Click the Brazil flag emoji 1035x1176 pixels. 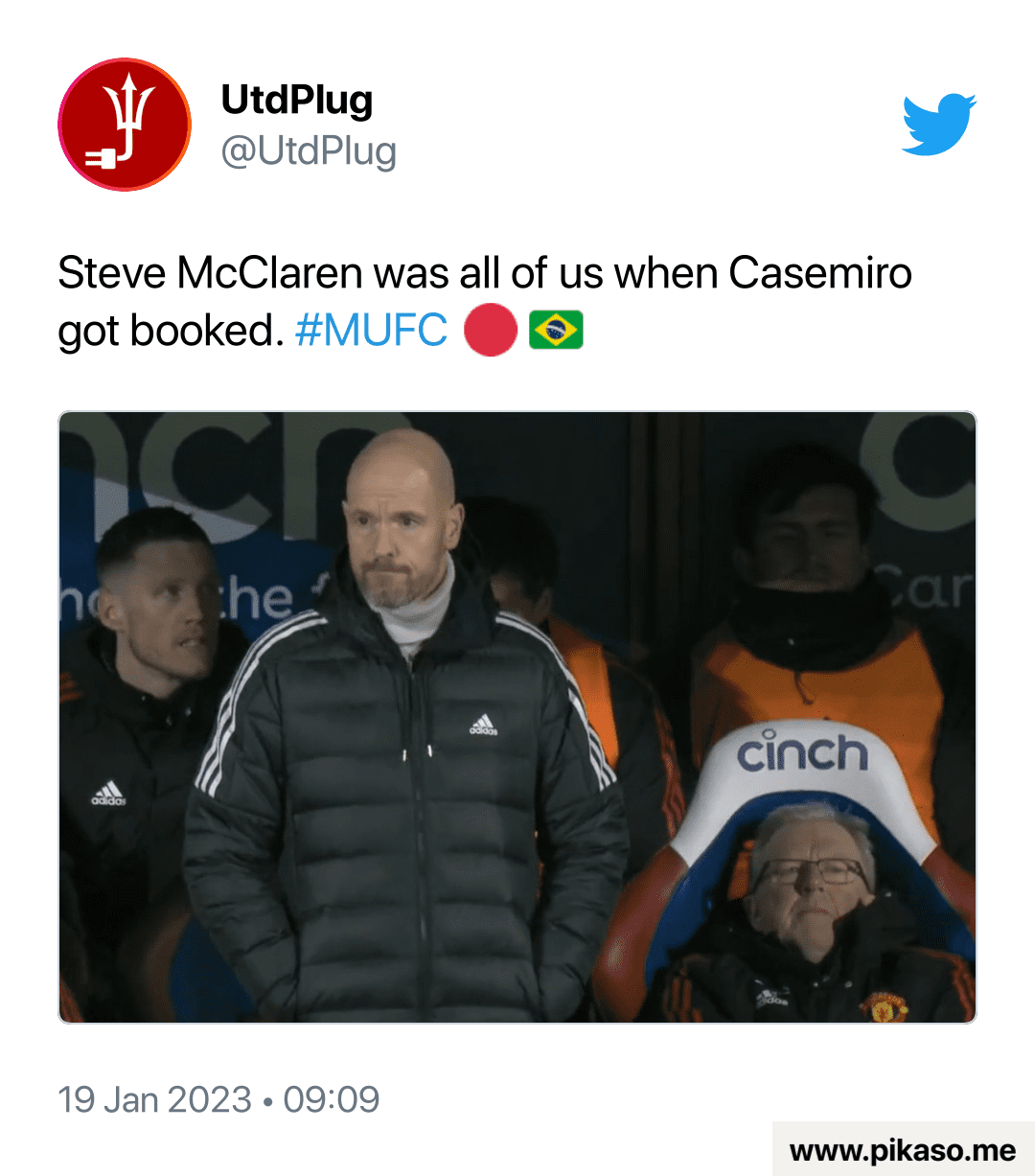556,331
